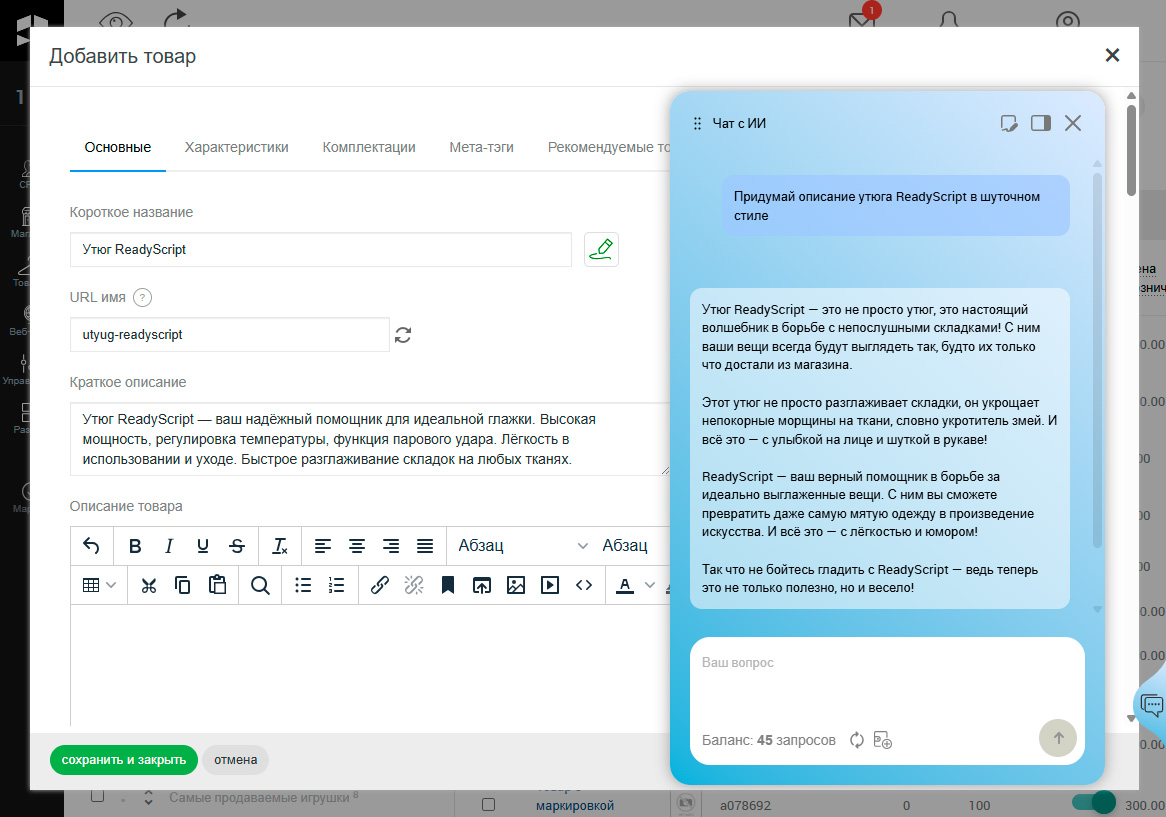Toggle bold formatting
This screenshot has height=817, width=1166.
pyautogui.click(x=135, y=546)
